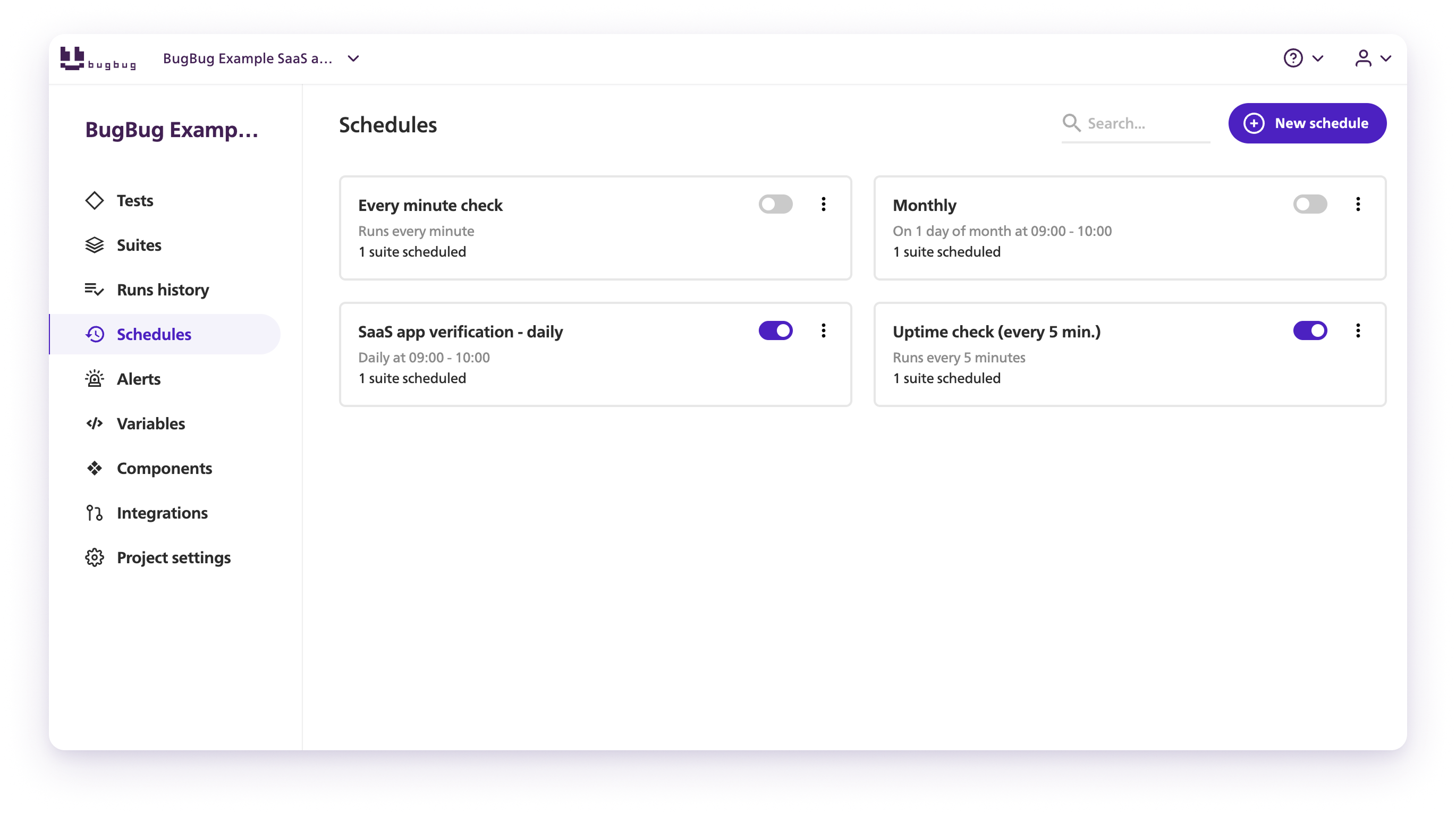Disable the SaaS app verification daily toggle
Image resolution: width=1456 pixels, height=814 pixels.
tap(775, 330)
